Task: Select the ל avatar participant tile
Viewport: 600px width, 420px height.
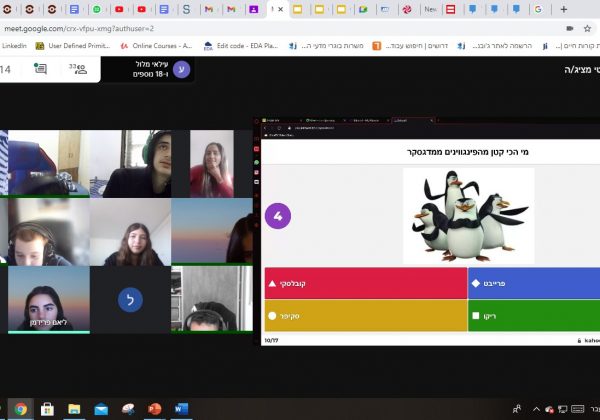Action: point(130,299)
